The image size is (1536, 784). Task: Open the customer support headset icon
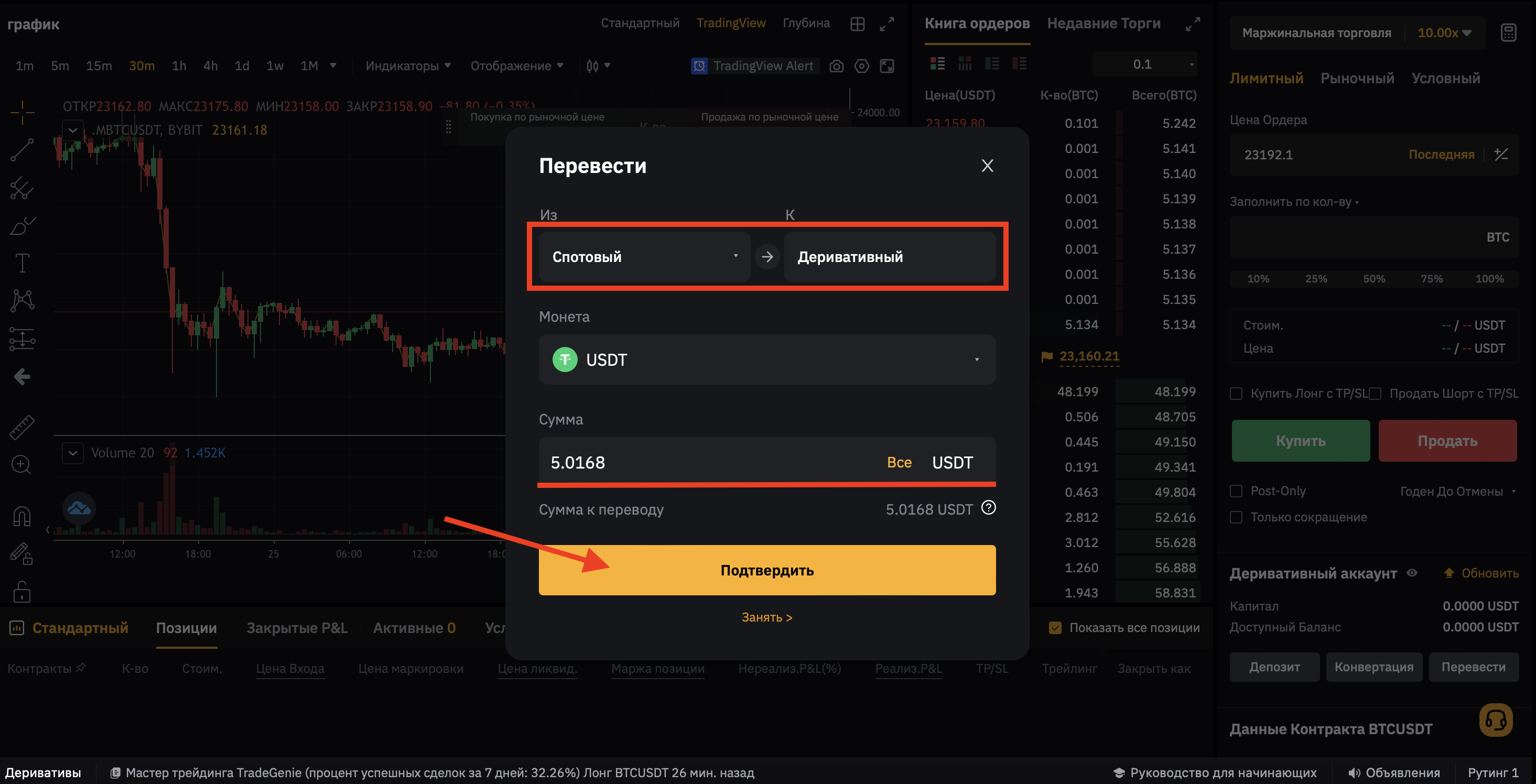point(1496,720)
